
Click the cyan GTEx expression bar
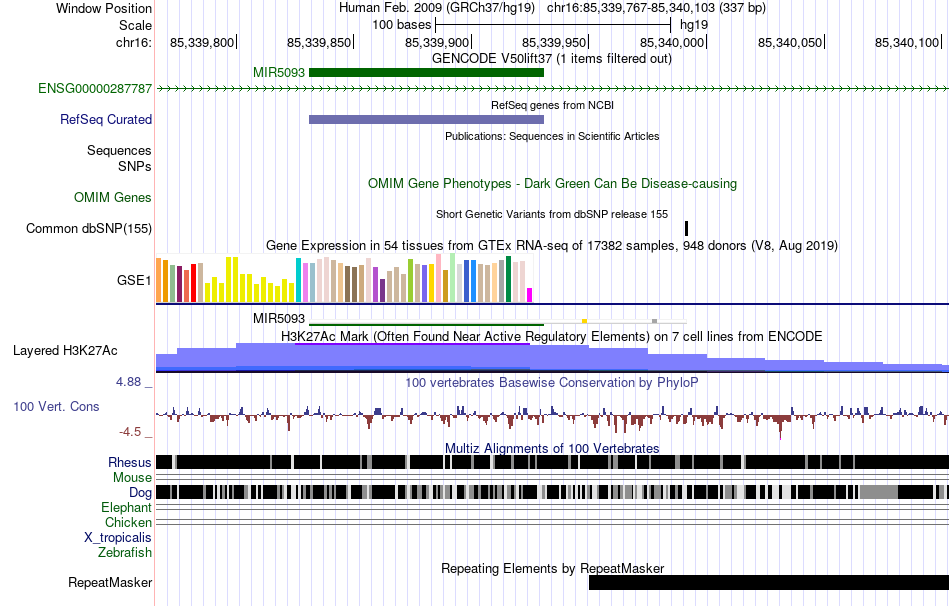click(298, 280)
